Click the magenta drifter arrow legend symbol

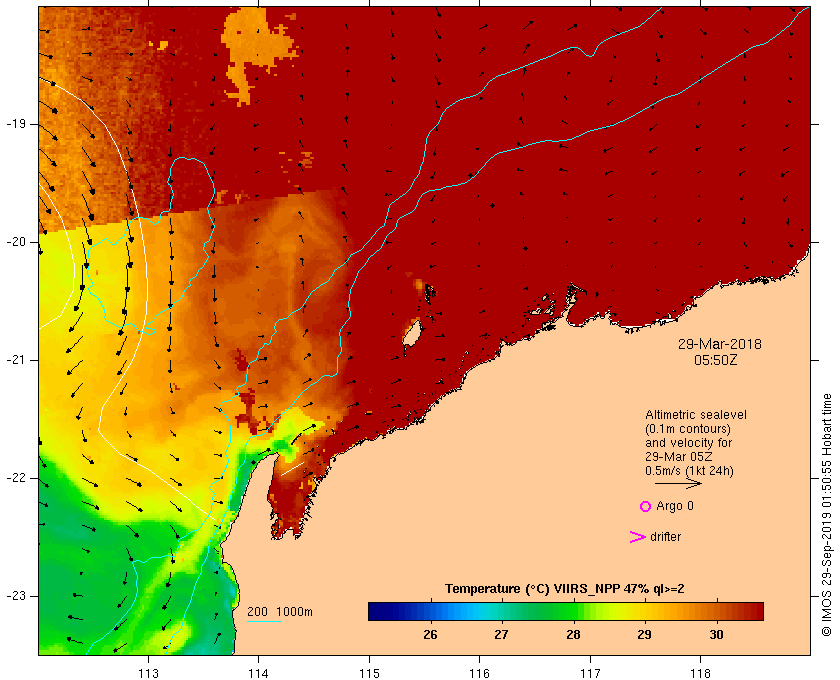(x=638, y=537)
